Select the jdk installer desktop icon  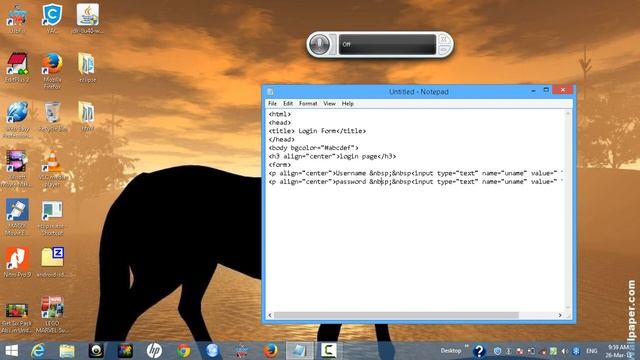[x=87, y=19]
